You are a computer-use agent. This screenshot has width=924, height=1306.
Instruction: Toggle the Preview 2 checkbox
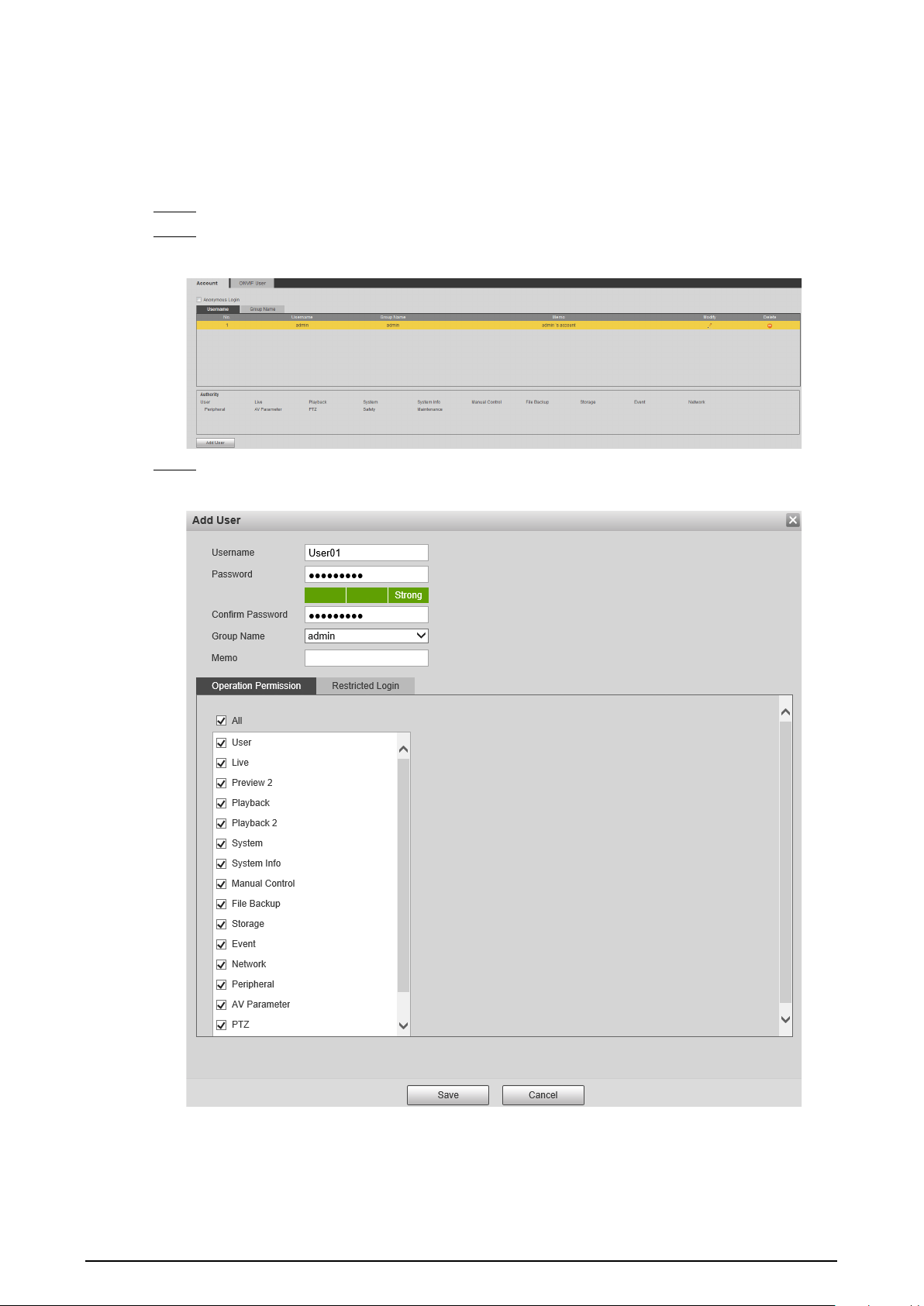coord(221,783)
